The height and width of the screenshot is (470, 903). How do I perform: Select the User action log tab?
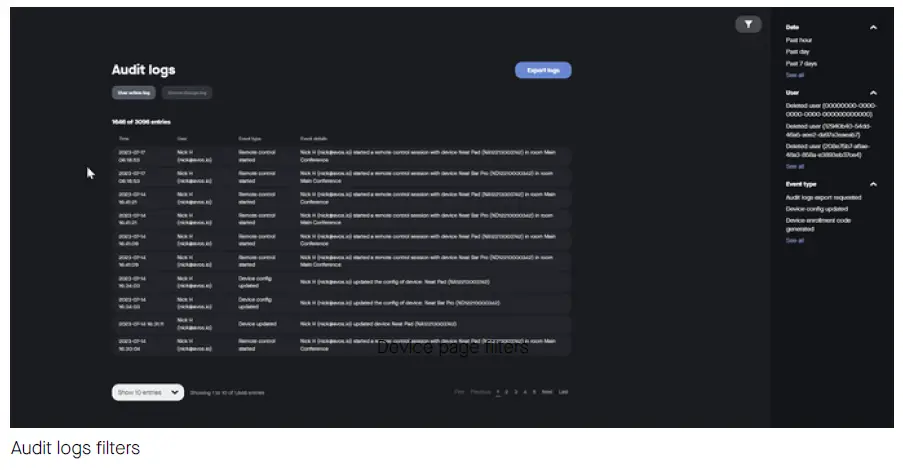point(134,93)
